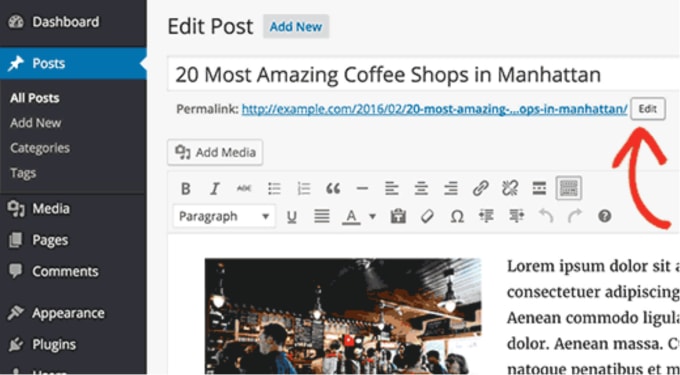
Task: Create a bulleted list
Action: (274, 189)
